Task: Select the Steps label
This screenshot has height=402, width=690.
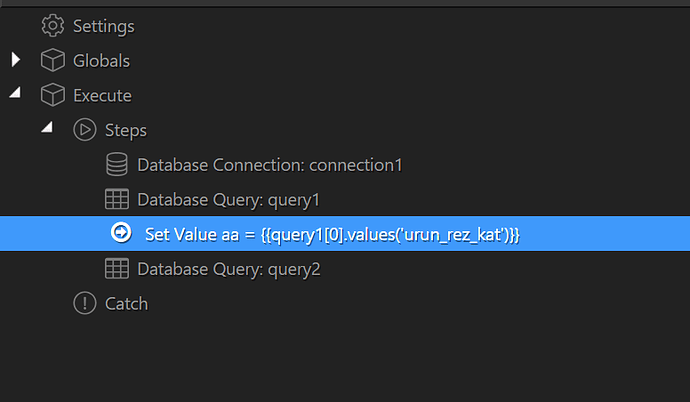Action: pos(126,130)
